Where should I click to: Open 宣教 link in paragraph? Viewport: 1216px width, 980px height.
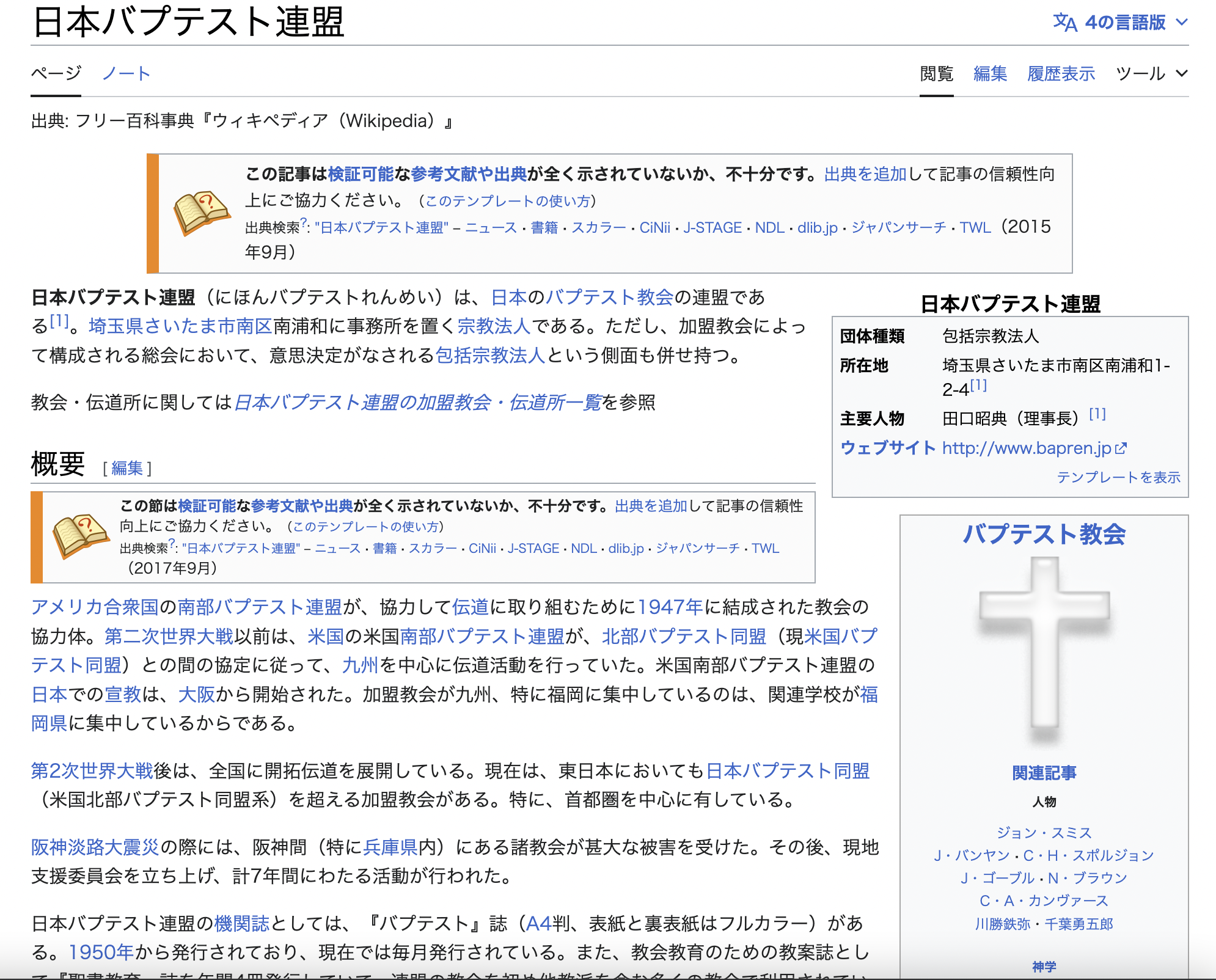[123, 695]
